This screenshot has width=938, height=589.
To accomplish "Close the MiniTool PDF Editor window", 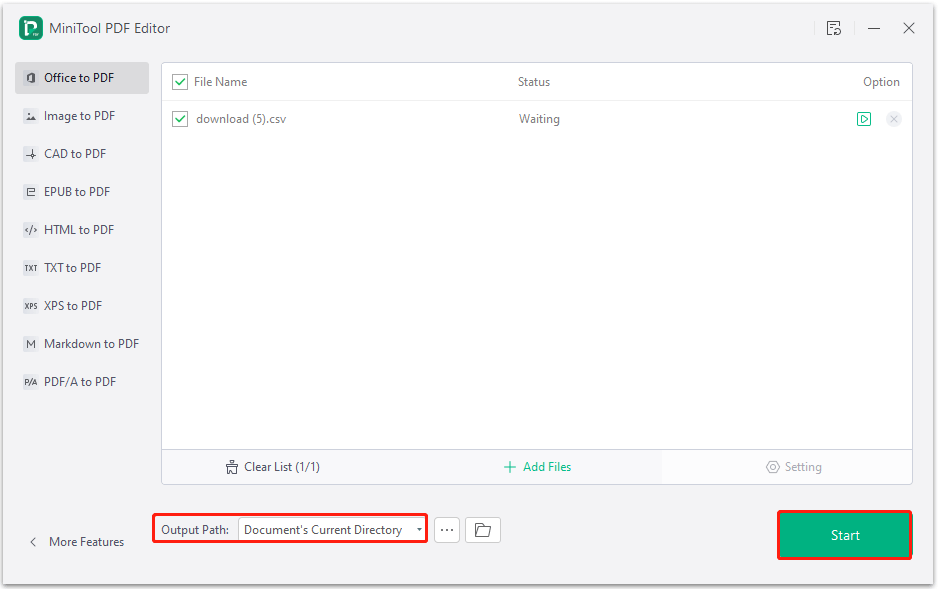I will pyautogui.click(x=909, y=28).
